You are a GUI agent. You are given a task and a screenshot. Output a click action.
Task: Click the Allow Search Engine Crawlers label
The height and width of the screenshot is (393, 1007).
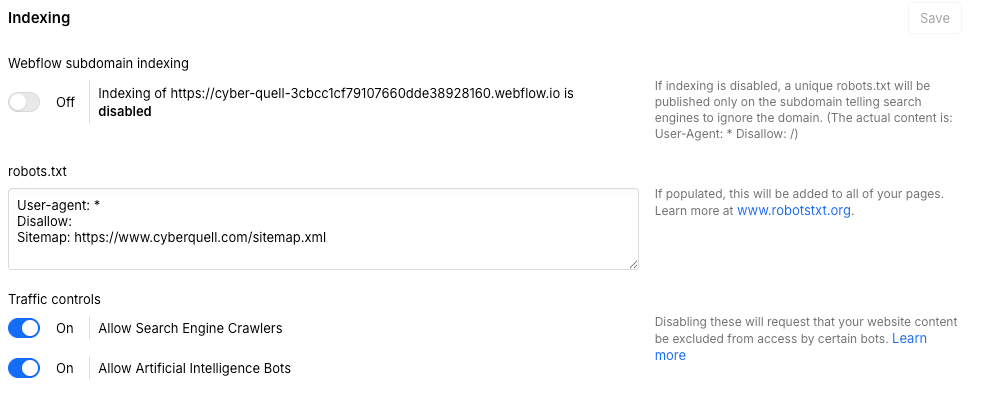pos(190,328)
